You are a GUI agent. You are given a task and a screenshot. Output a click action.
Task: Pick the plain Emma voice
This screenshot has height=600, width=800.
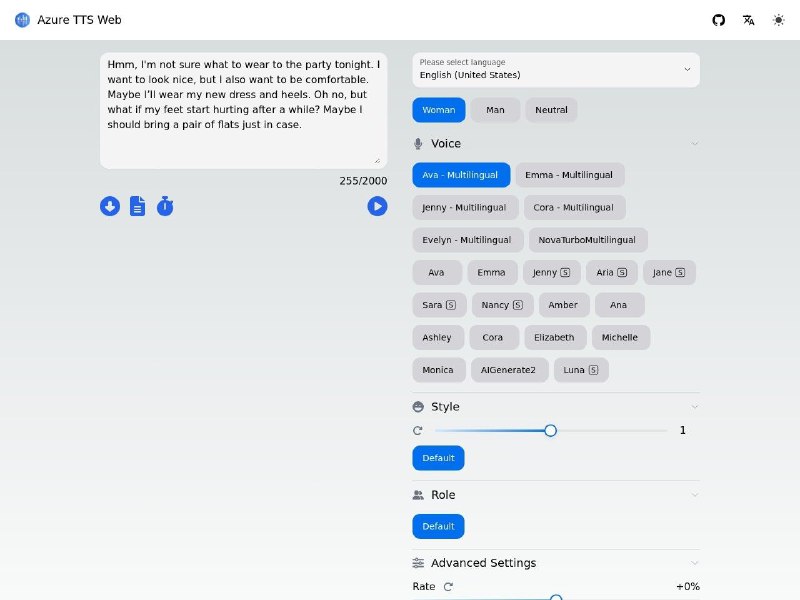click(x=492, y=272)
